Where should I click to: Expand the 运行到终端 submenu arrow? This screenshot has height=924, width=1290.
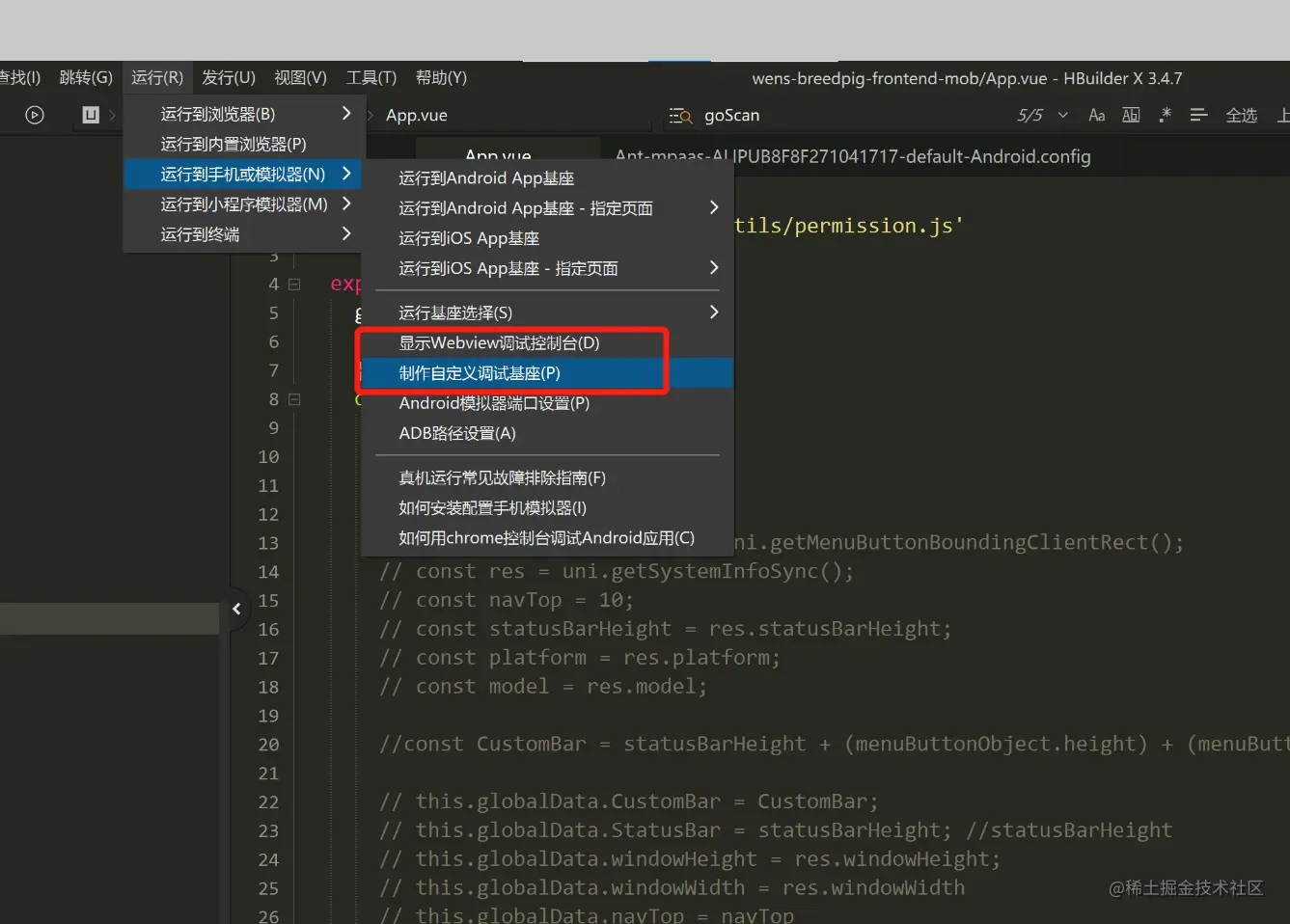tap(346, 233)
